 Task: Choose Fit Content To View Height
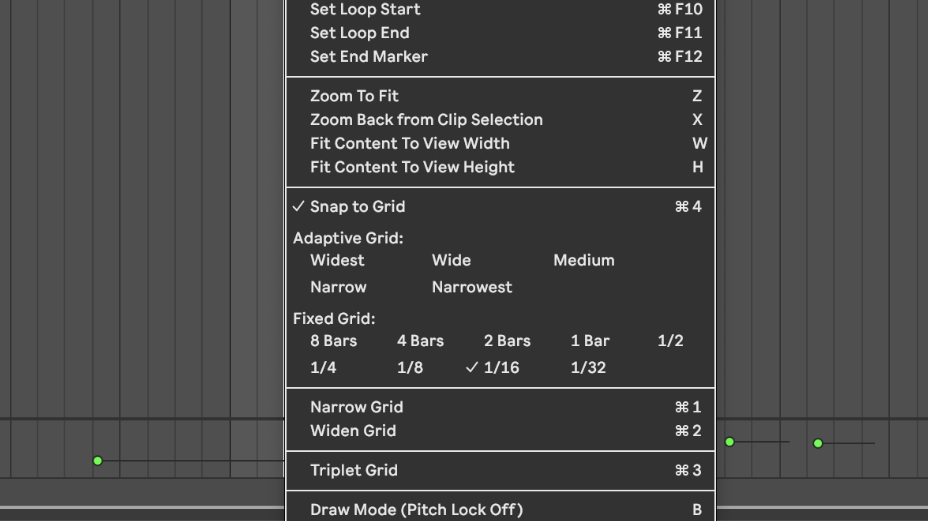pos(412,168)
